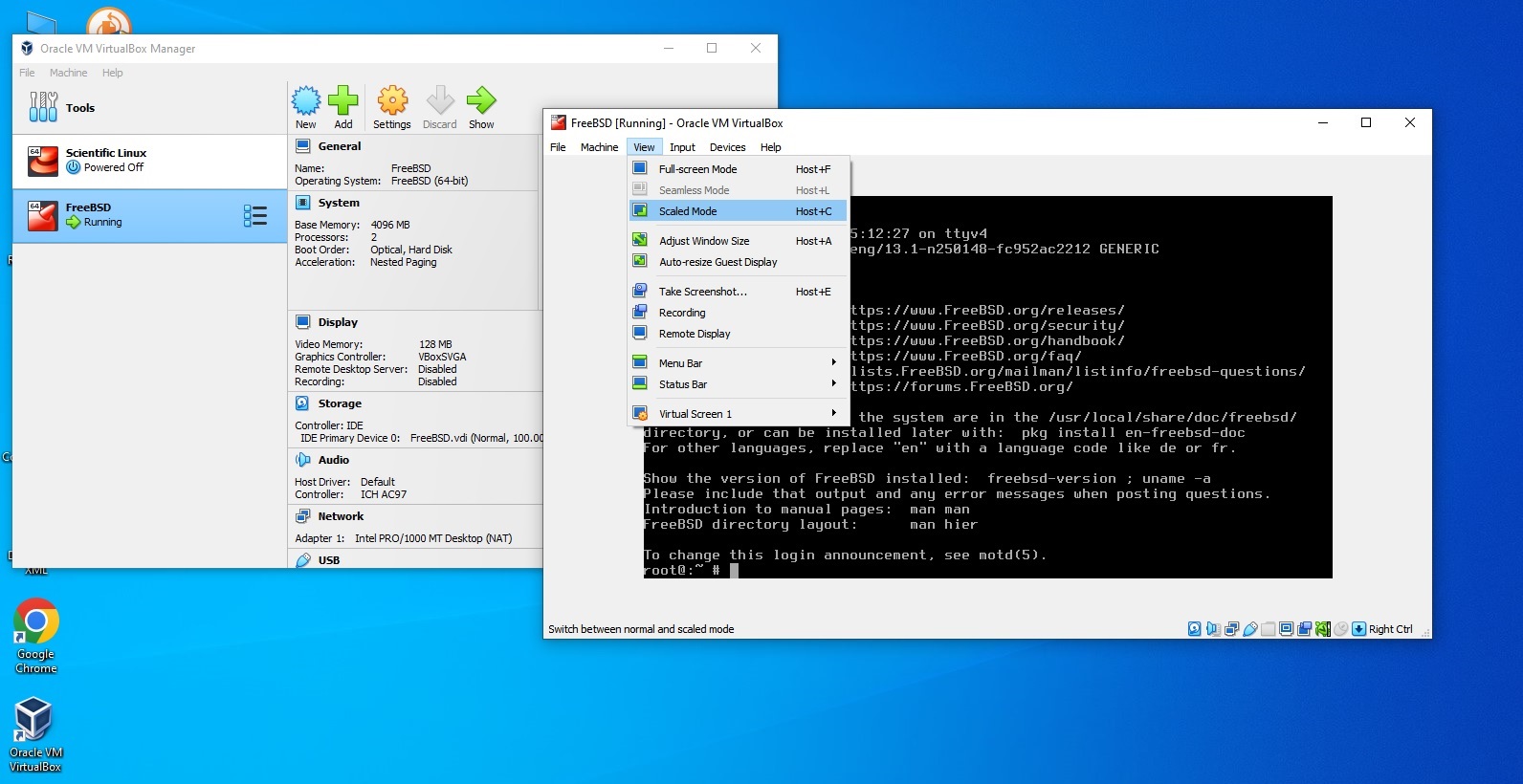Click the hard disk status bar icon
This screenshot has width=1523, height=784.
pos(1195,629)
